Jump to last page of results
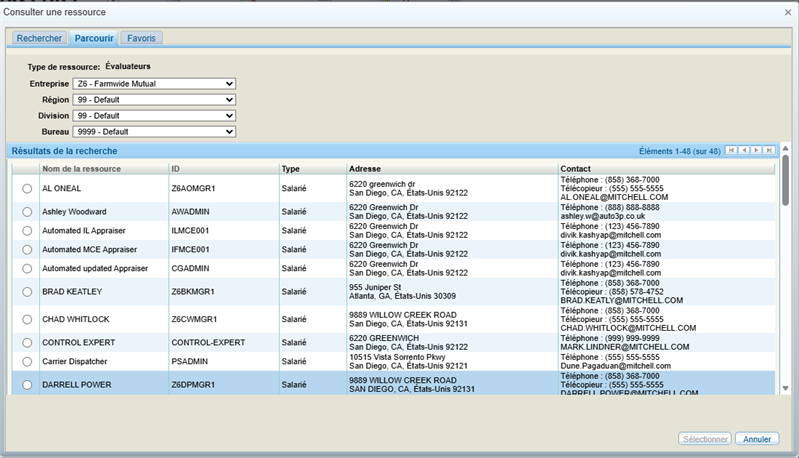Screen dimensions: 799x458 click(769, 151)
